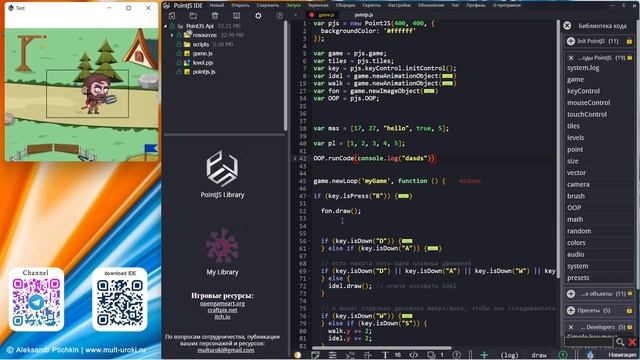Select camera in code library list
Image resolution: width=640 pixels, height=360 pixels.
[x=578, y=184]
